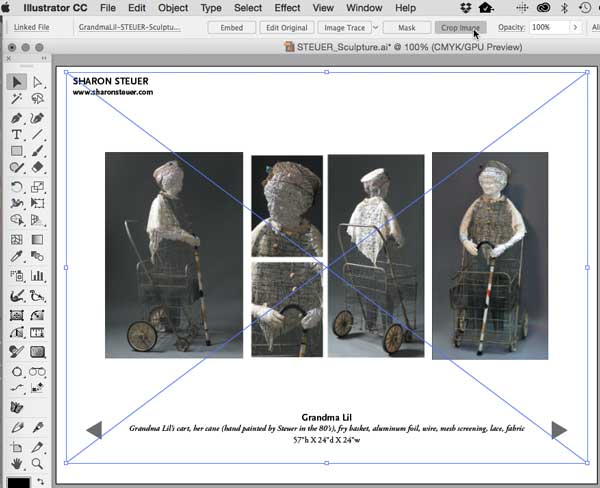Select the Rectangle tool
This screenshot has height=488, width=600.
pos(16,151)
